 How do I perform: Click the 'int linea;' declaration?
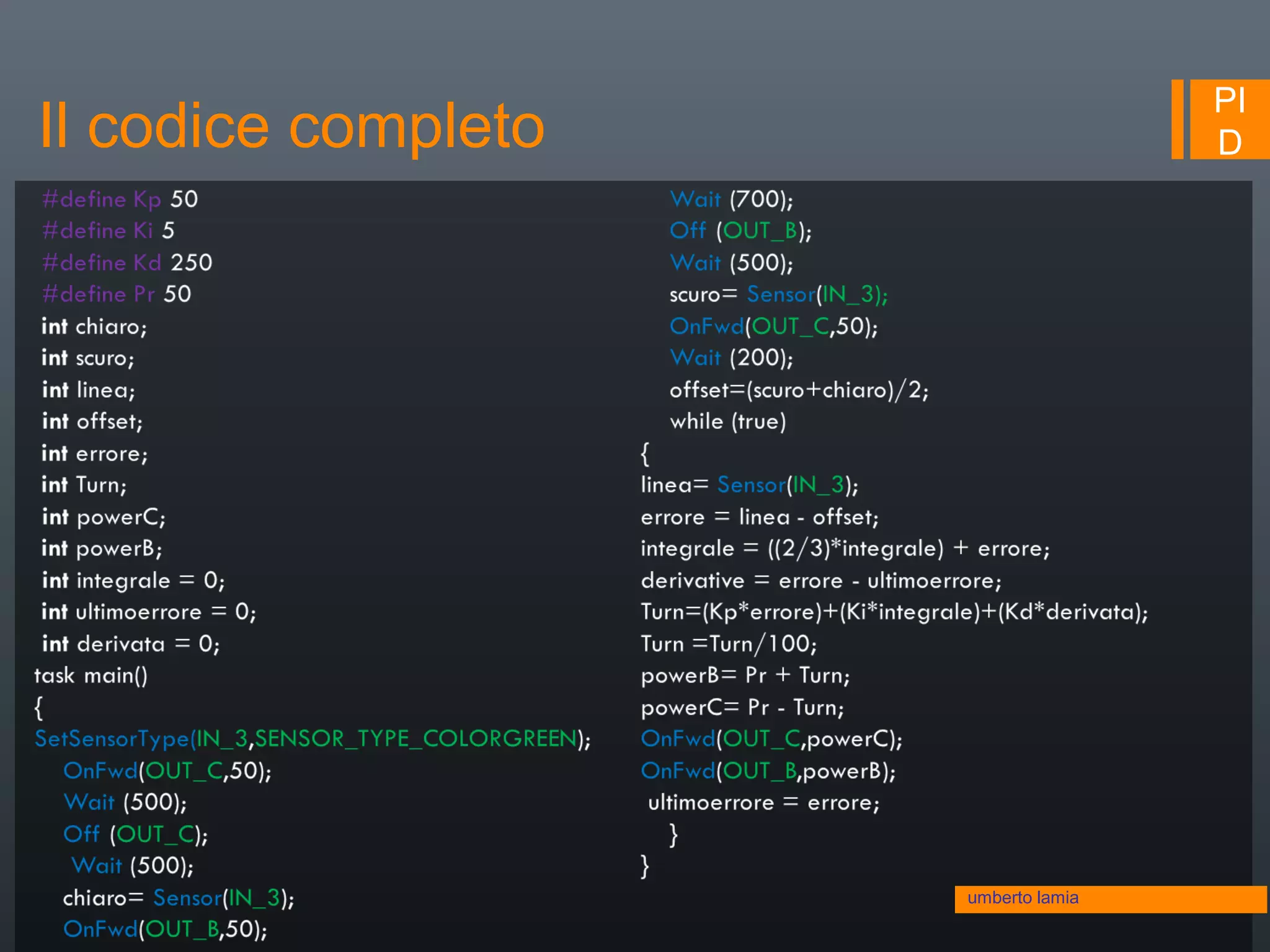click(x=89, y=390)
